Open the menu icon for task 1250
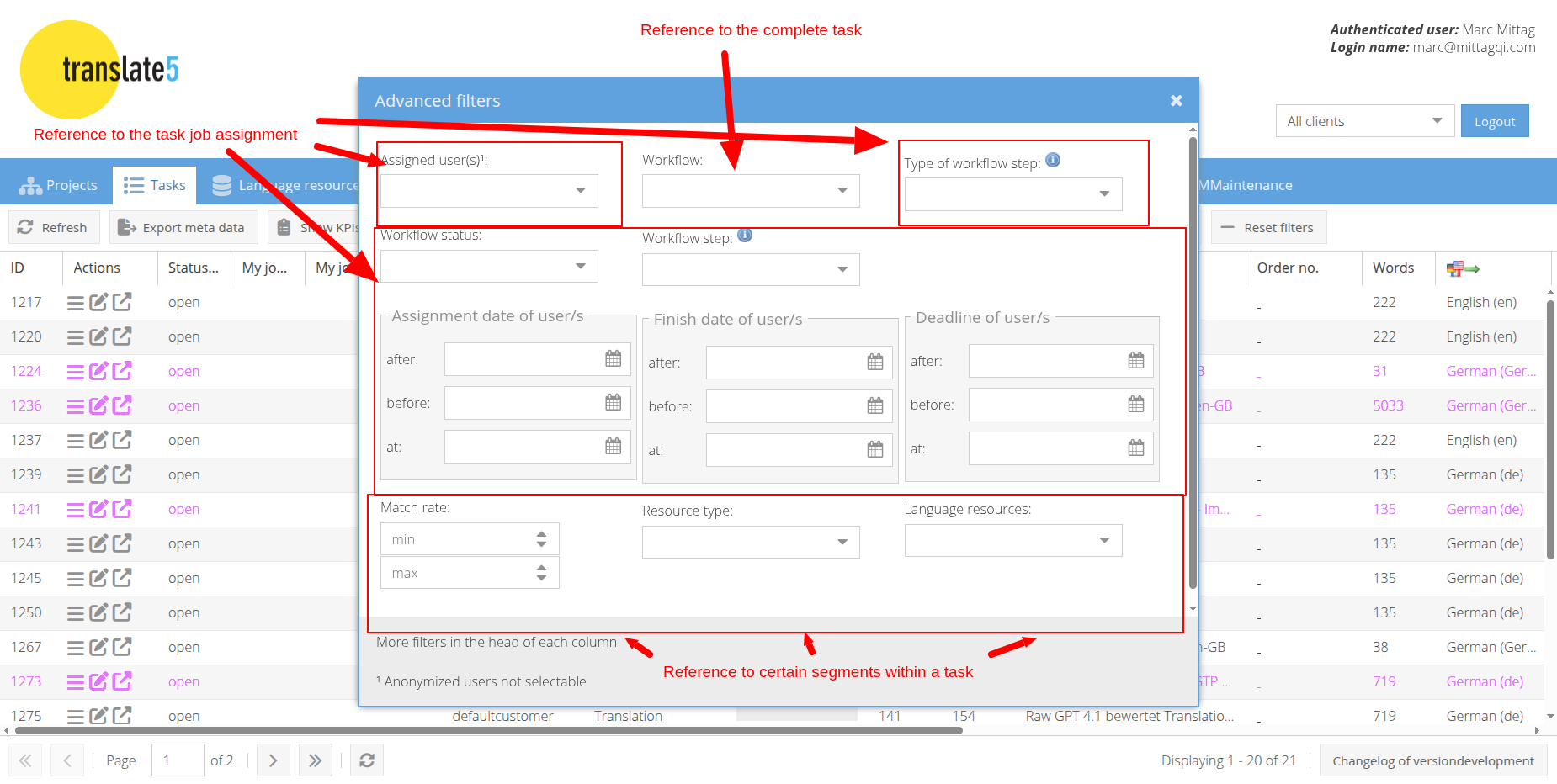This screenshot has width=1557, height=784. 76,613
